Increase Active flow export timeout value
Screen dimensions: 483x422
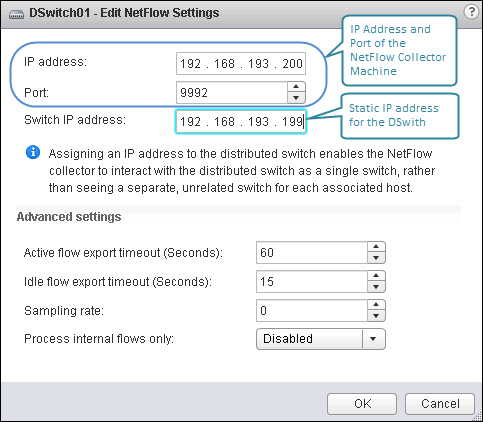click(376, 247)
